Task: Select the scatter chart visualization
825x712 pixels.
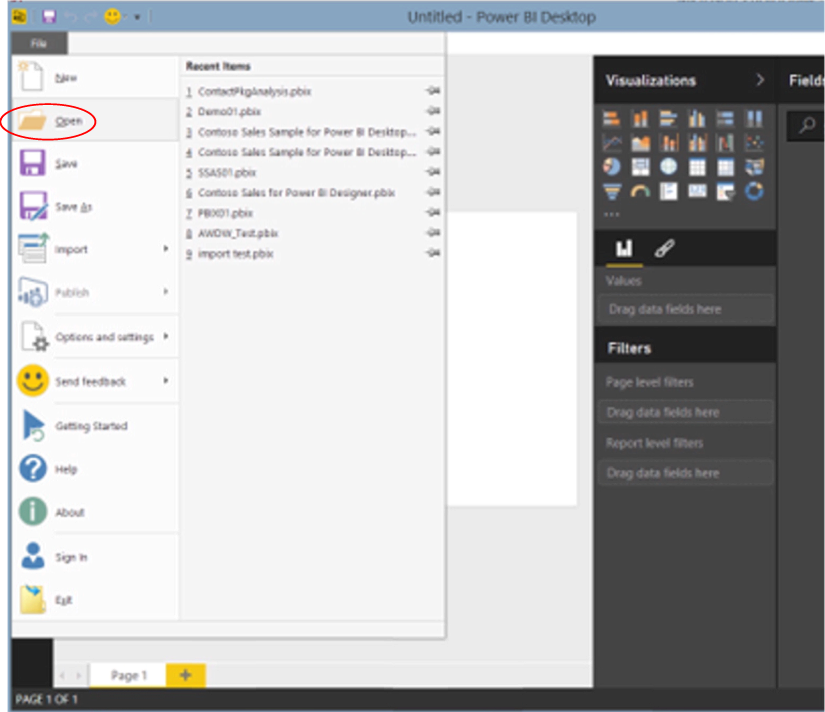Action: tap(754, 143)
